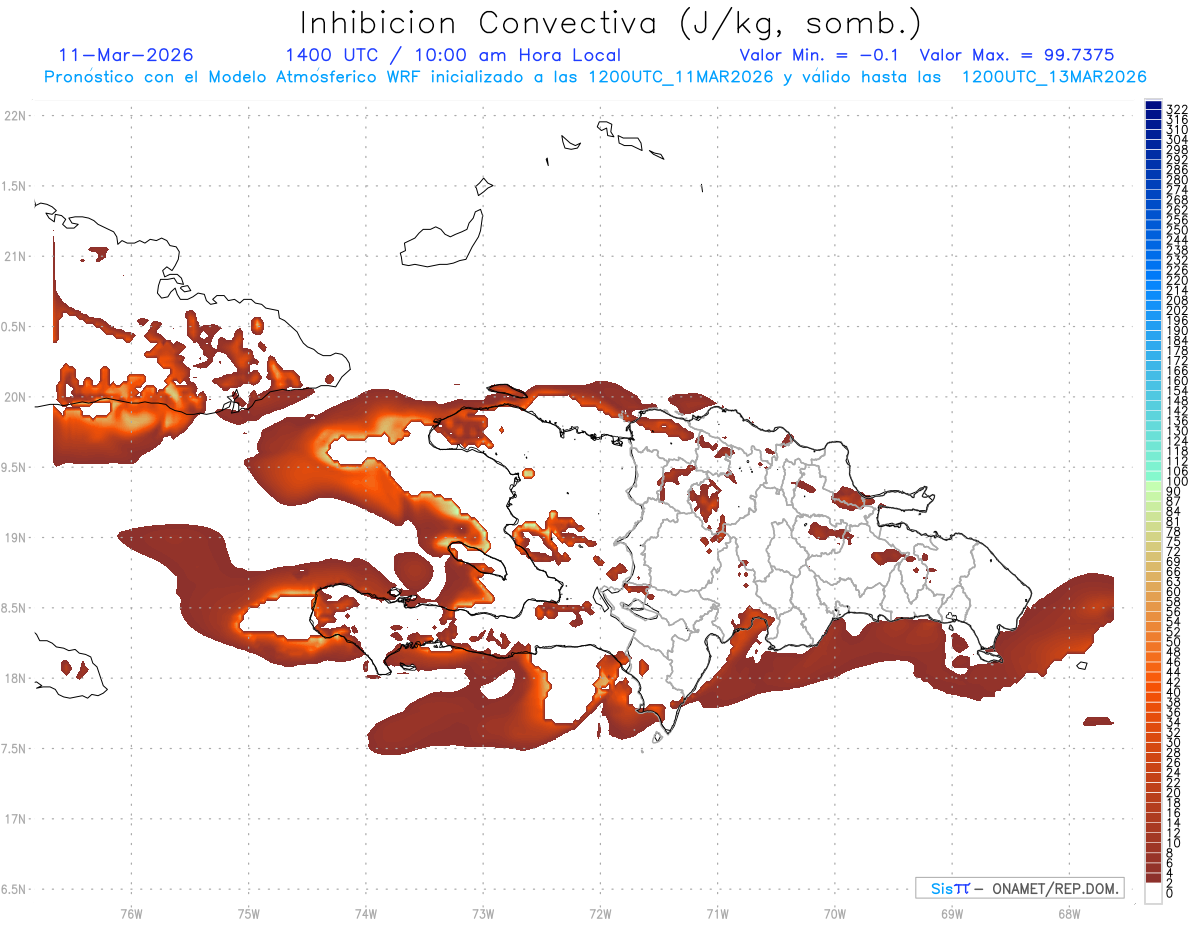
Task: Click the date '11-Mar-2026'
Action: [x=127, y=55]
